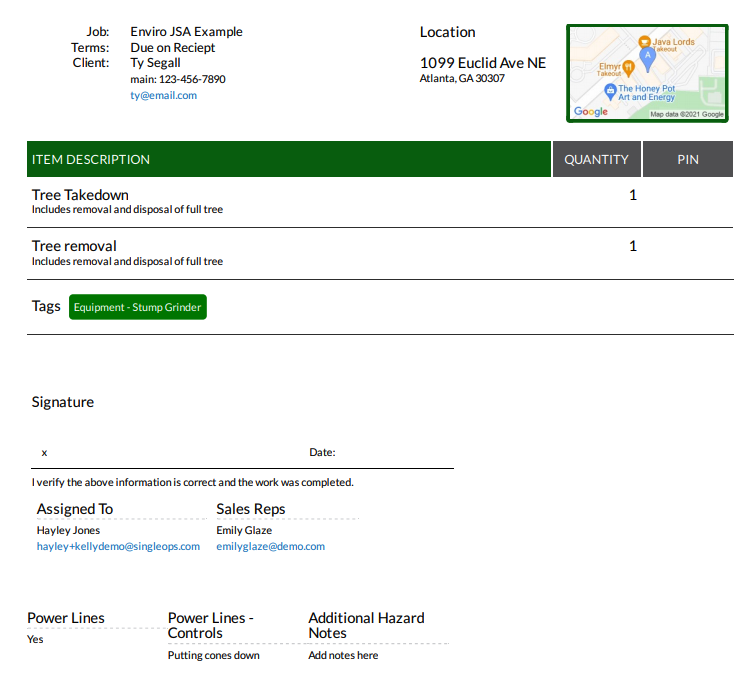Select the Tree removal item title
This screenshot has height=675, width=752.
click(74, 246)
